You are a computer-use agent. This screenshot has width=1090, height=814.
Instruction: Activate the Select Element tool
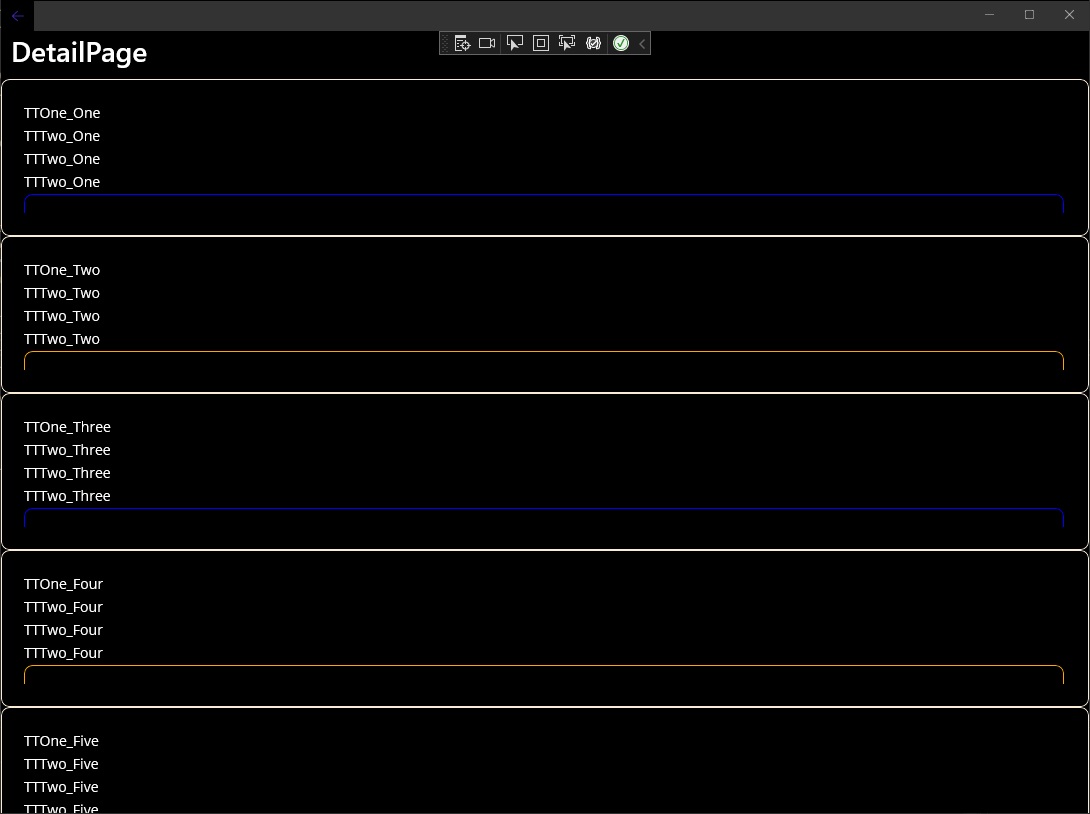coord(514,43)
